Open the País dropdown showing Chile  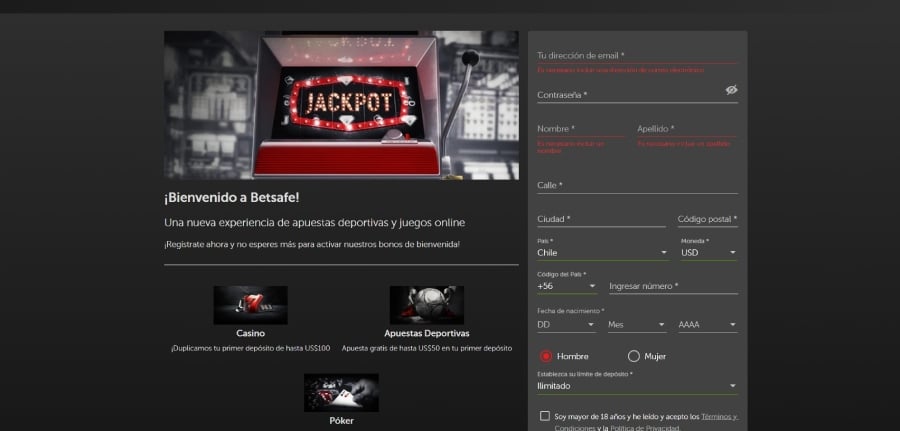603,253
